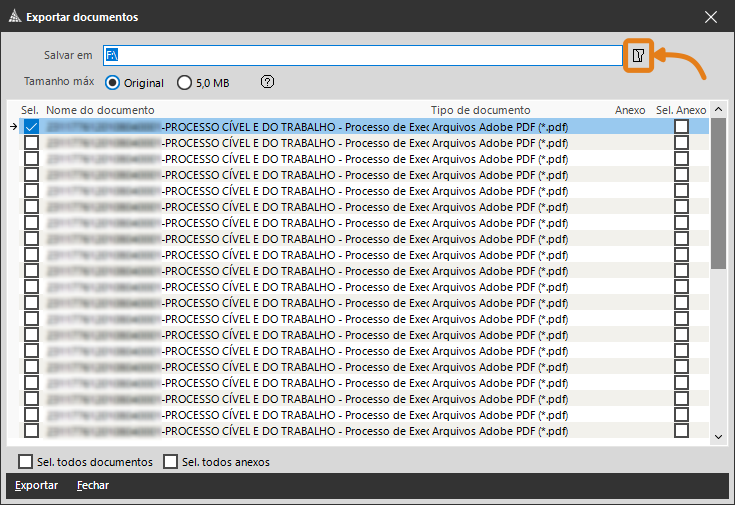The height and width of the screenshot is (505, 735).
Task: Click the app logo in title bar
Action: click(x=13, y=17)
